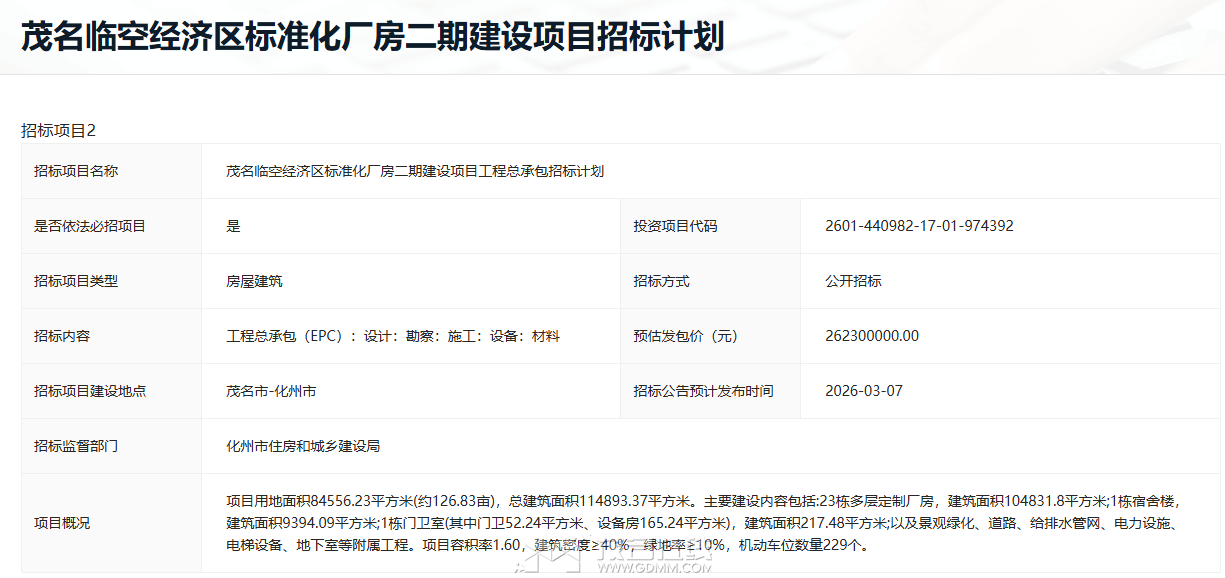1225x578 pixels.
Task: Click the 茂名市-化州市 location value
Action: pos(271,391)
